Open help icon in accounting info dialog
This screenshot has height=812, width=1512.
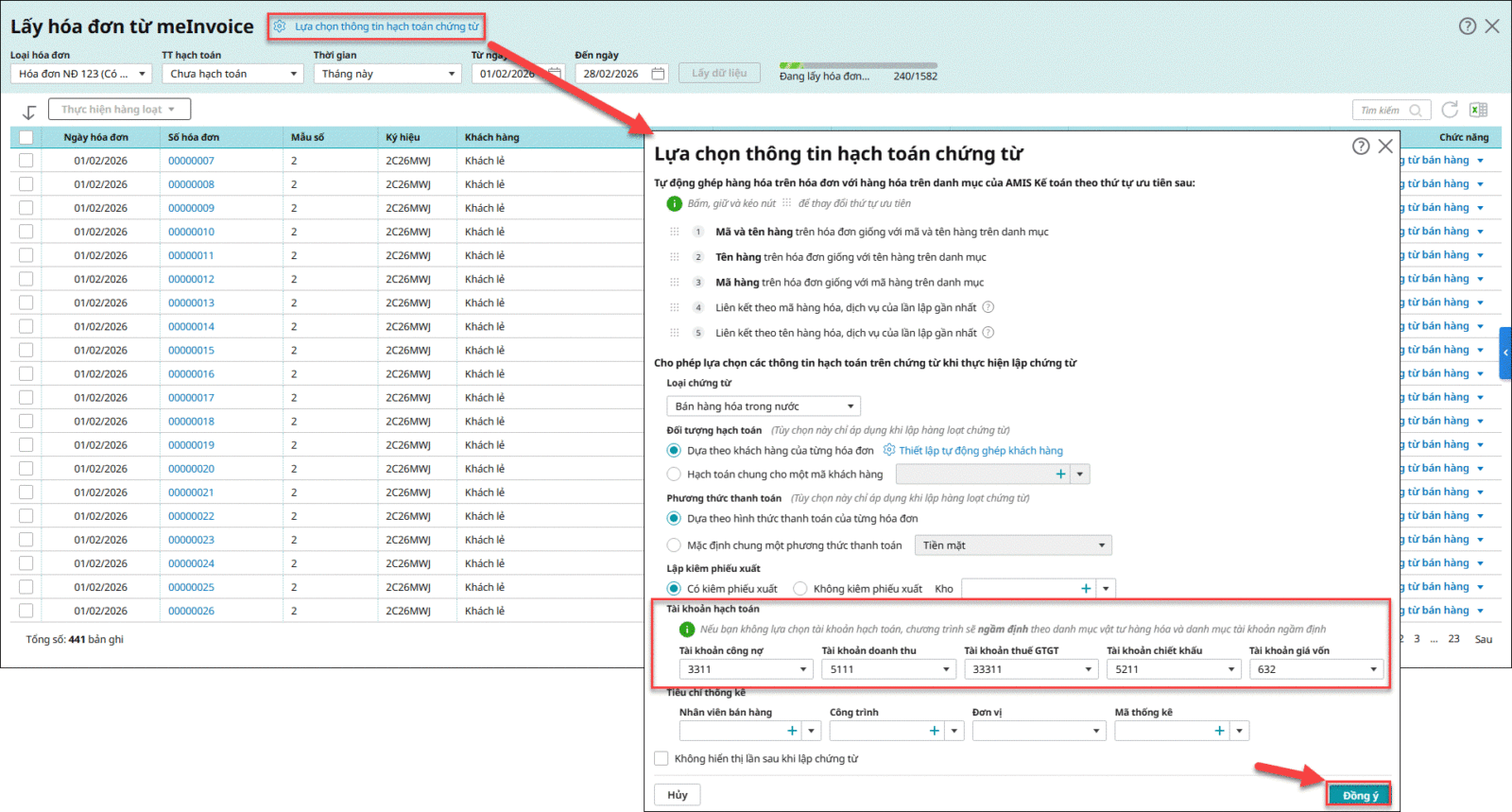1361,146
